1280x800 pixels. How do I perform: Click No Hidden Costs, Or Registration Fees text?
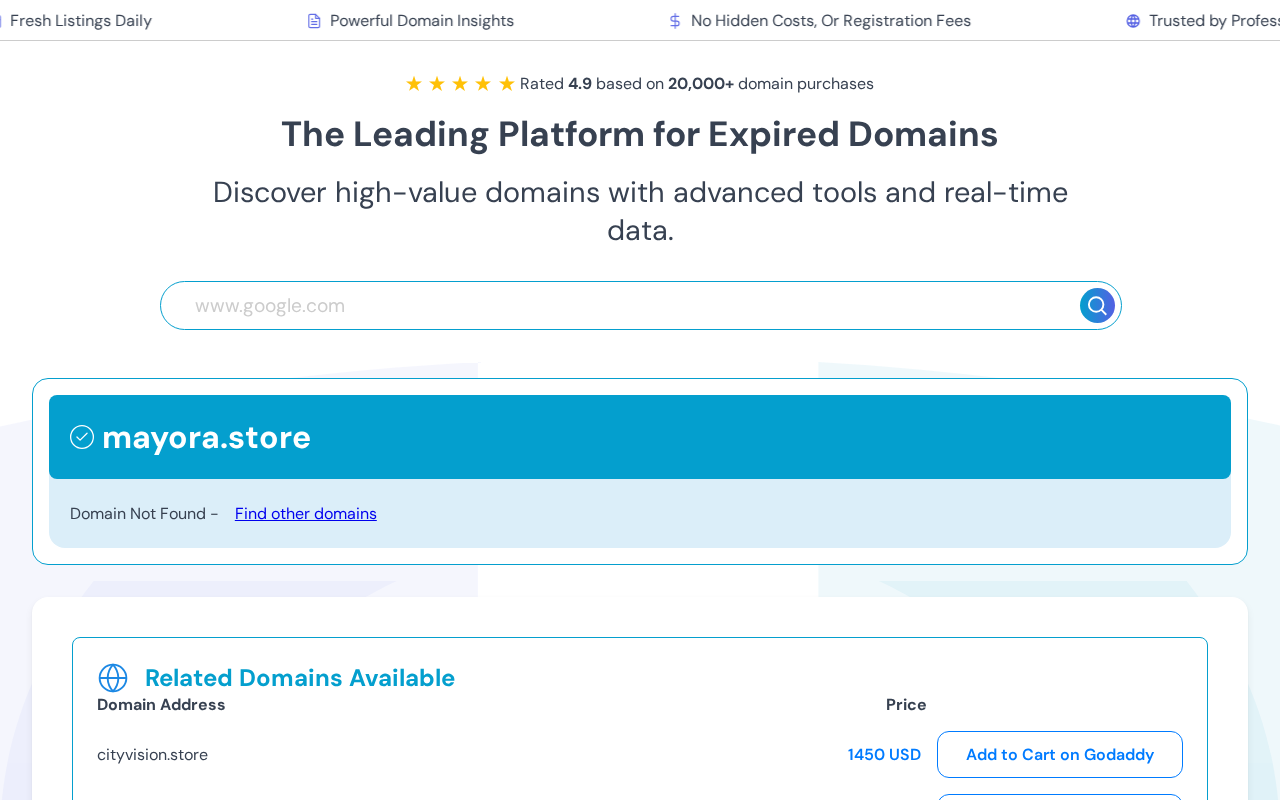point(831,21)
